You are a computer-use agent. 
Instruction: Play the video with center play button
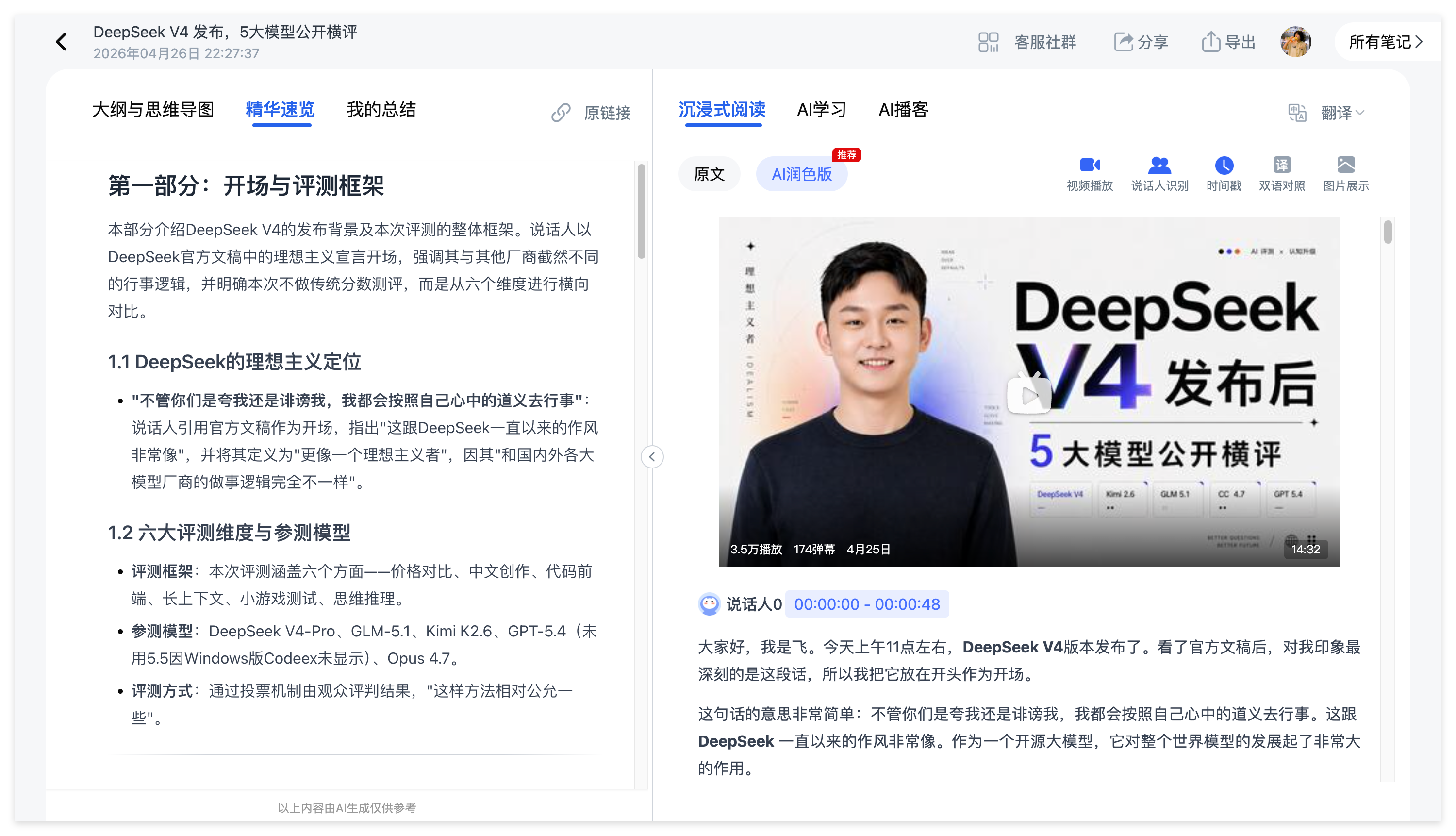[x=1028, y=393]
